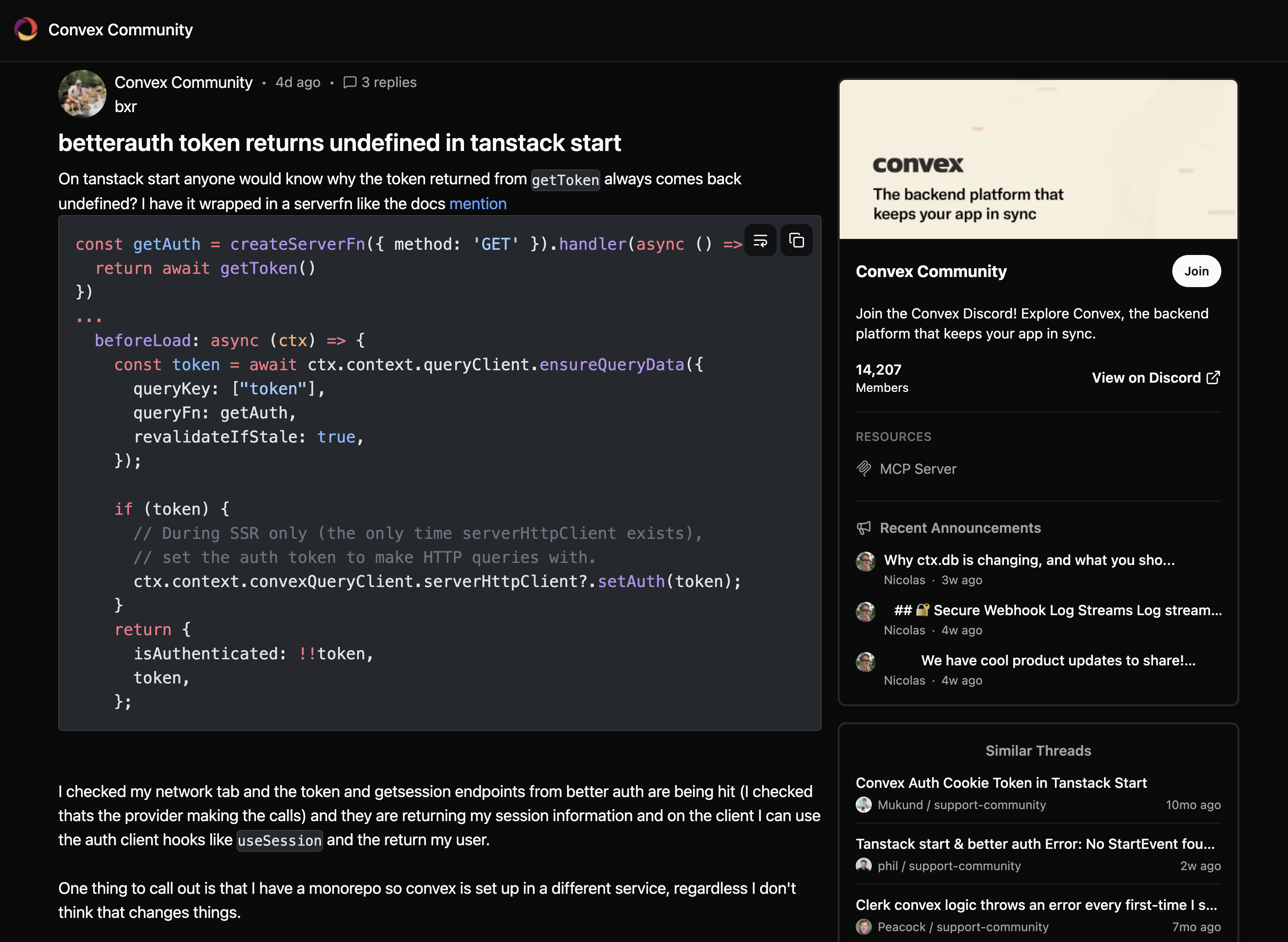Click Mukund's avatar in Similar Threads
The width and height of the screenshot is (1288, 942).
click(x=864, y=805)
